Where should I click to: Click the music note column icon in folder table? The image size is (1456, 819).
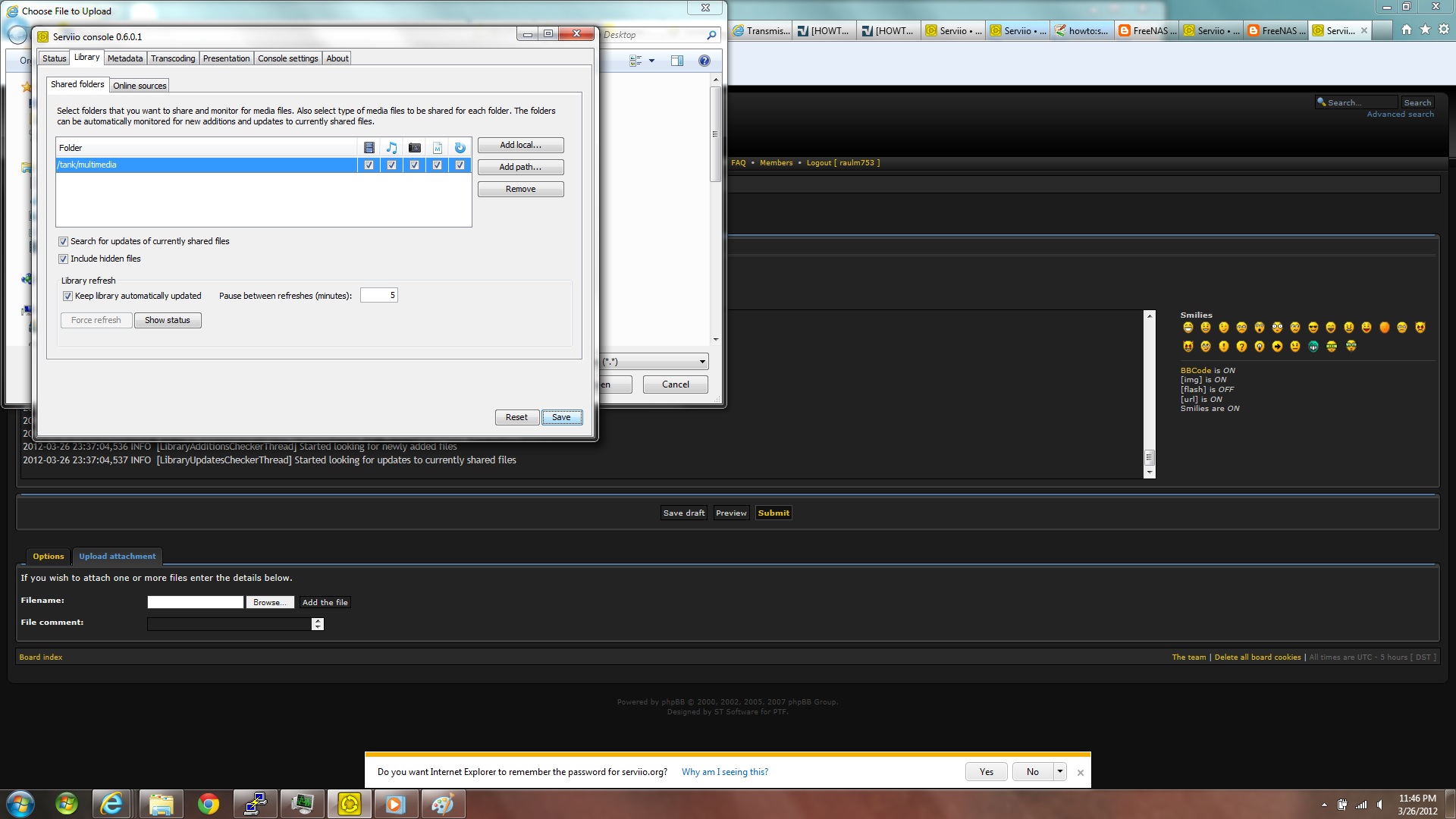tap(391, 148)
